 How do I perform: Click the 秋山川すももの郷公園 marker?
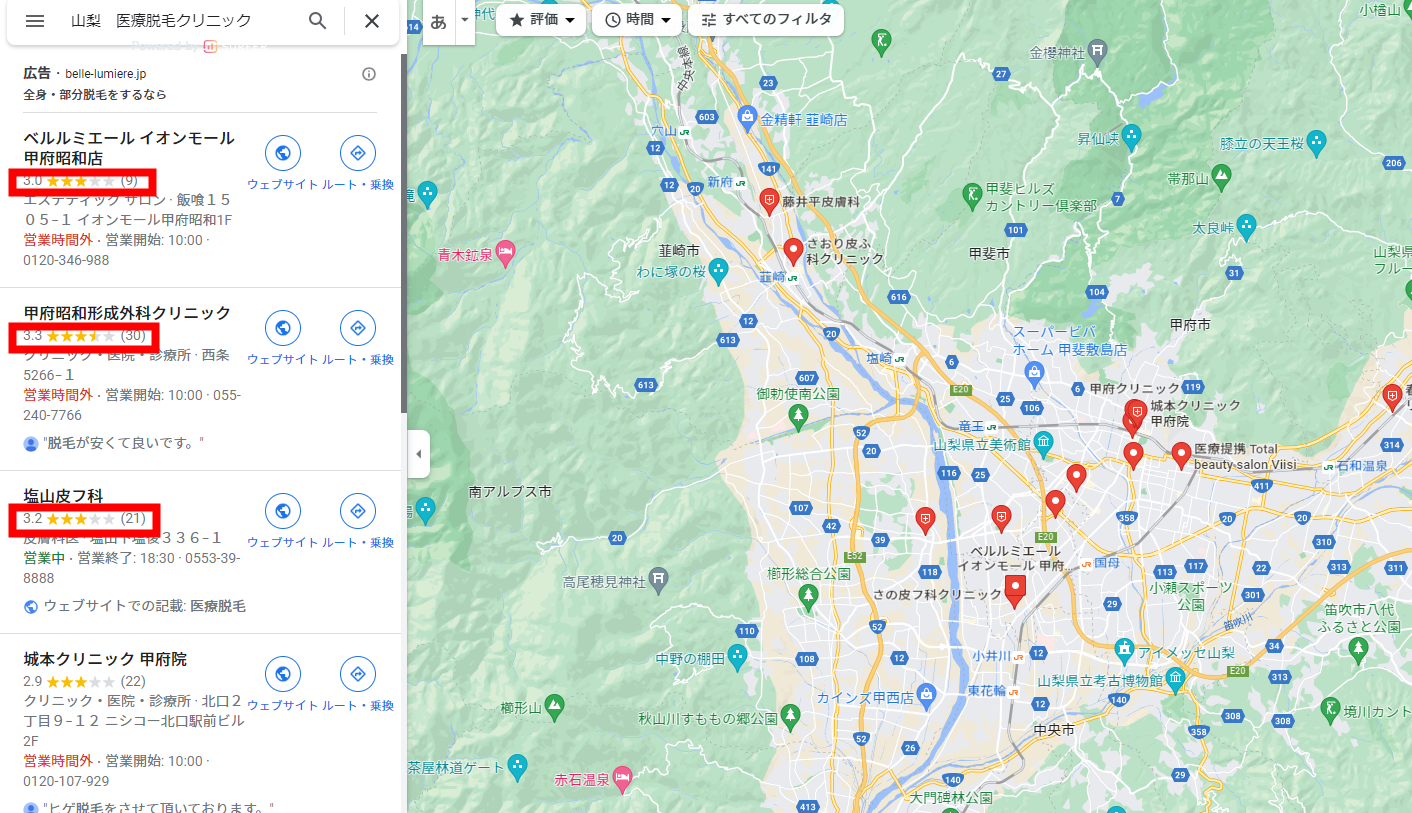click(x=790, y=716)
